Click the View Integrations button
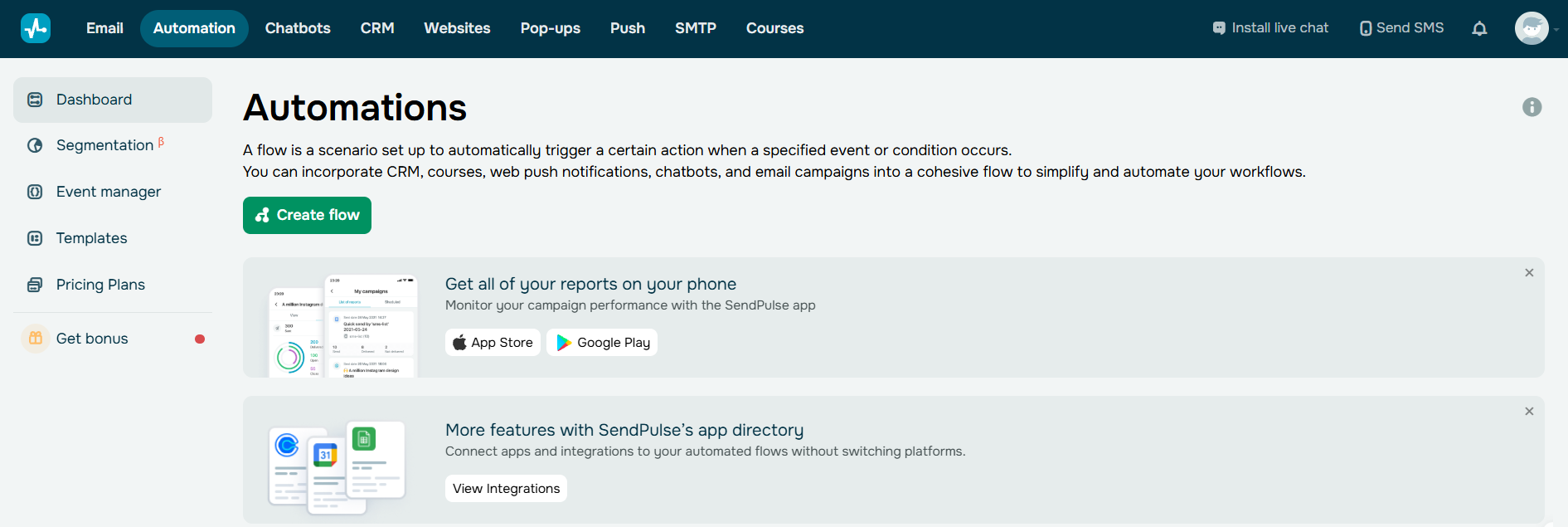Viewport: 1568px width, 527px height. (506, 489)
